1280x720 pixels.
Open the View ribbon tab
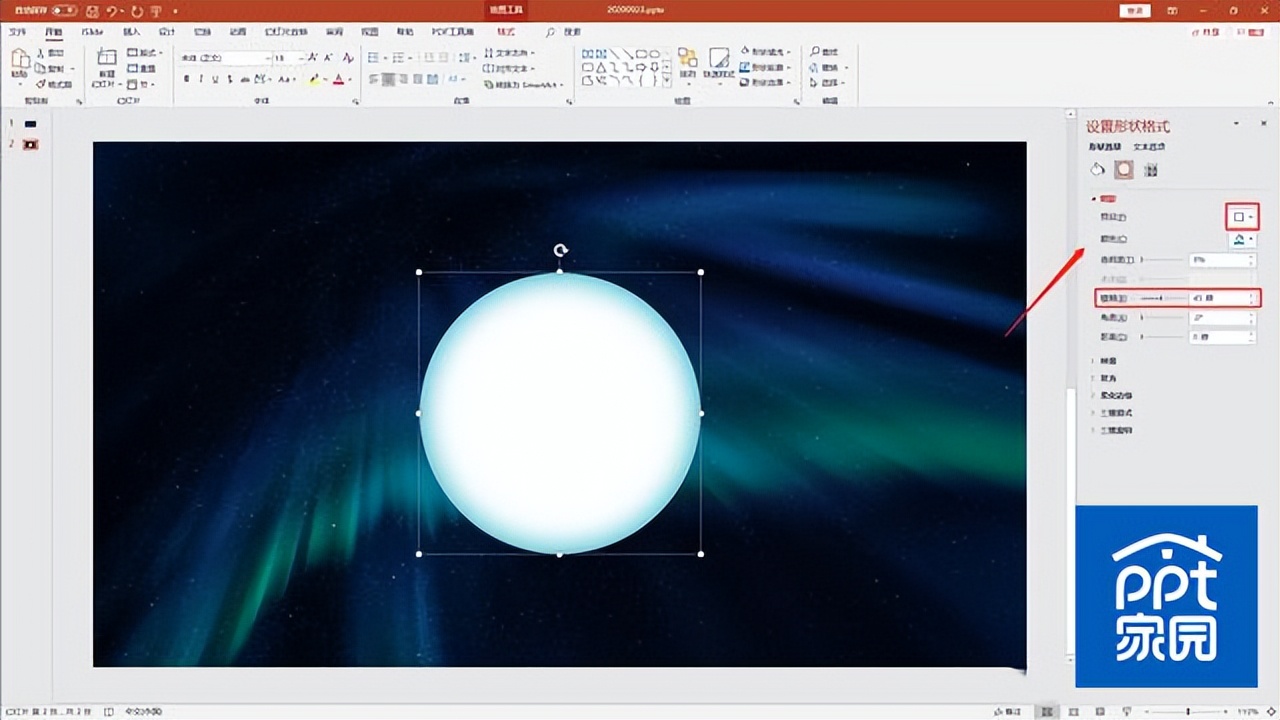369,32
